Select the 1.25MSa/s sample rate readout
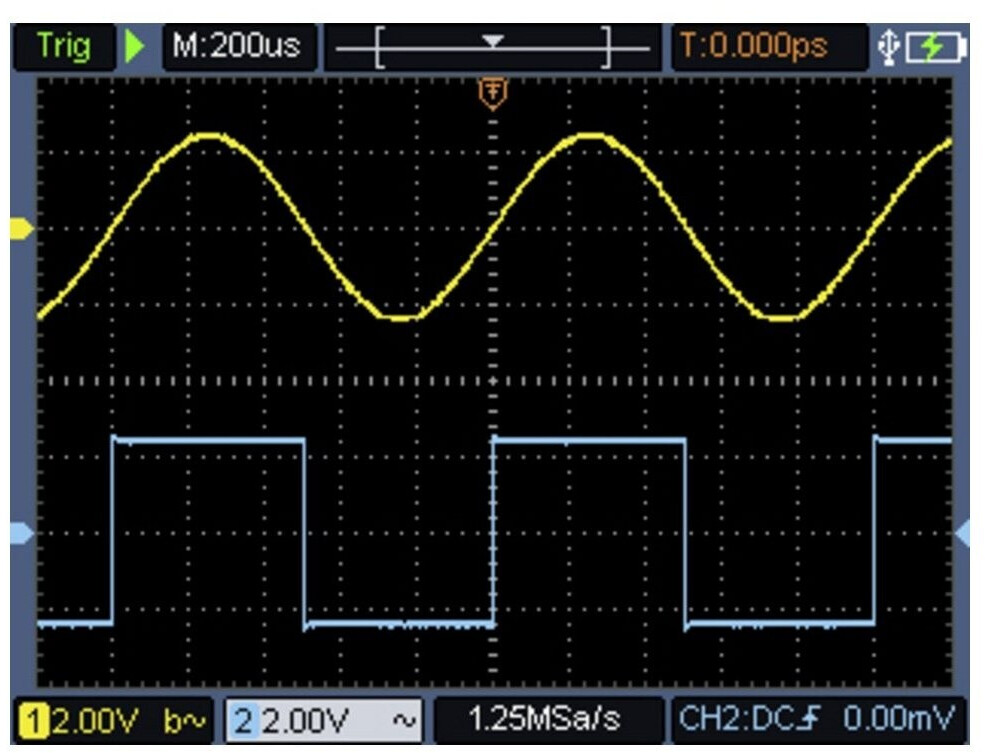This screenshot has height=753, width=985. tap(544, 718)
